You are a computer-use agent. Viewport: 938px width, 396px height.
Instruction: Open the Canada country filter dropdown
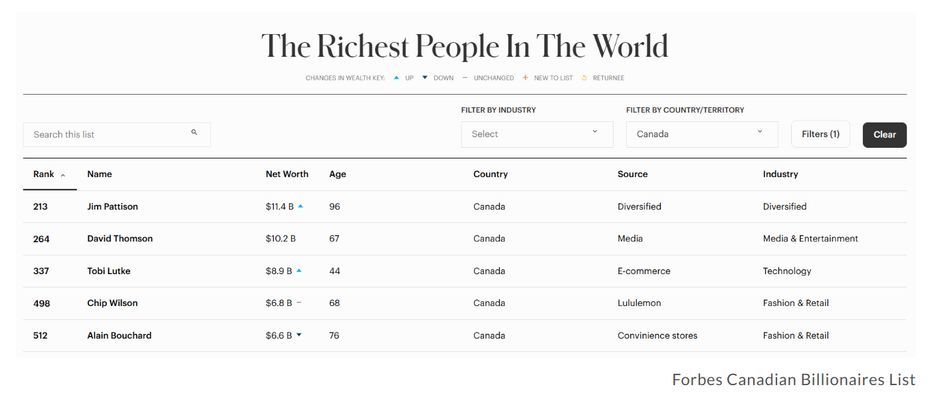coord(702,134)
